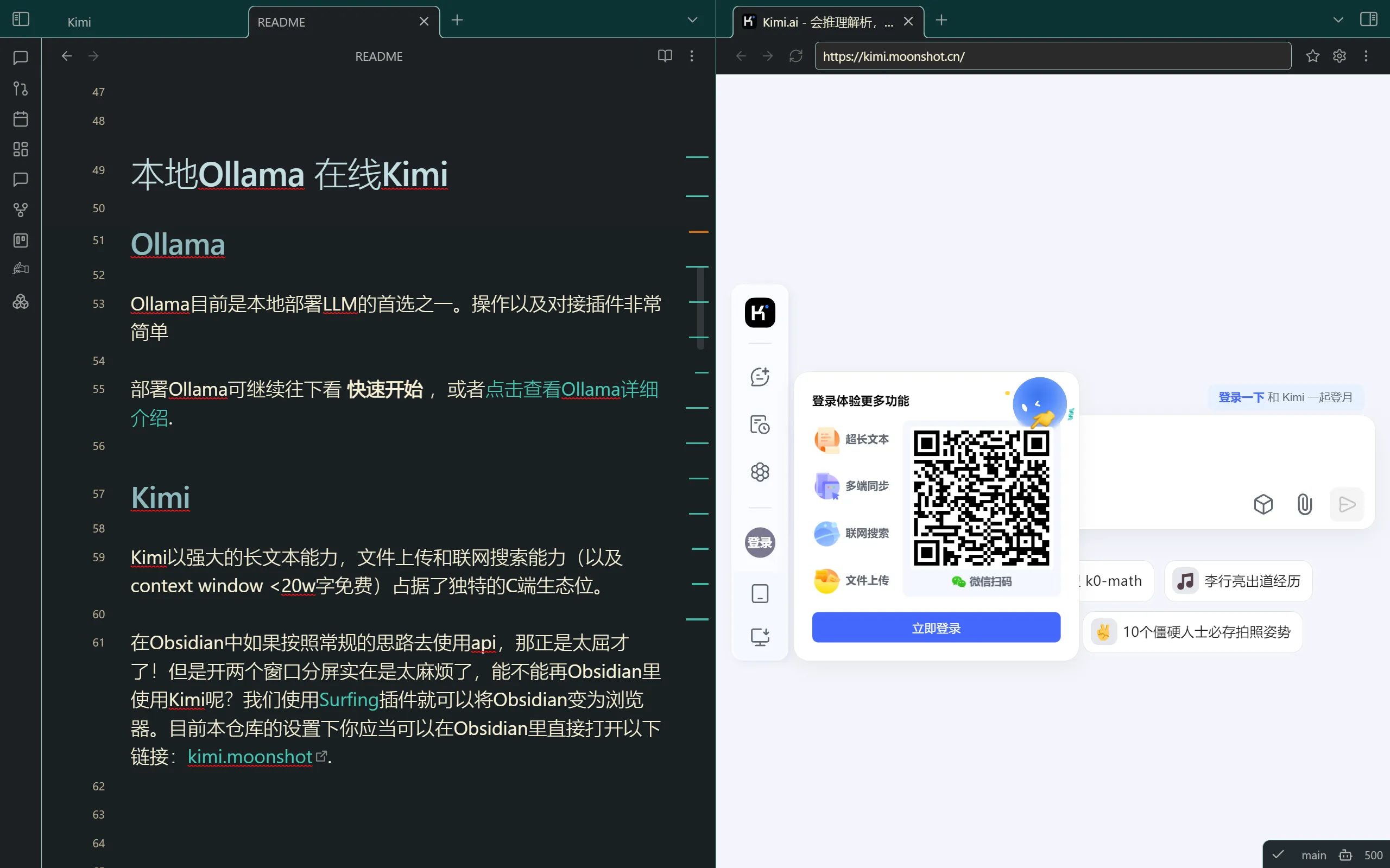Screen dimensions: 1390x868
Task: Click the Kimi heading in README
Action: pyautogui.click(x=160, y=497)
